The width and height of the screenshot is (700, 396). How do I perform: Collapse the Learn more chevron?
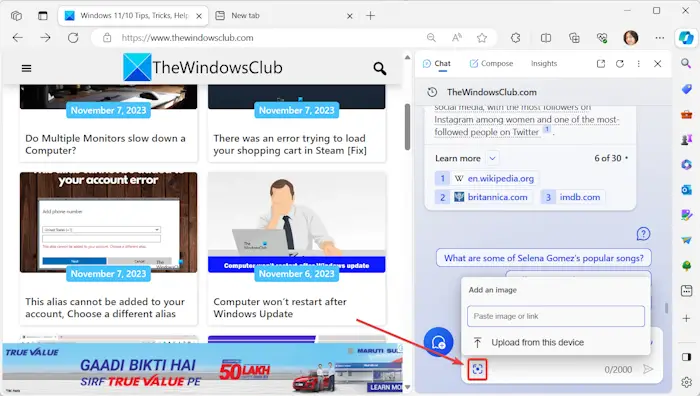492,158
